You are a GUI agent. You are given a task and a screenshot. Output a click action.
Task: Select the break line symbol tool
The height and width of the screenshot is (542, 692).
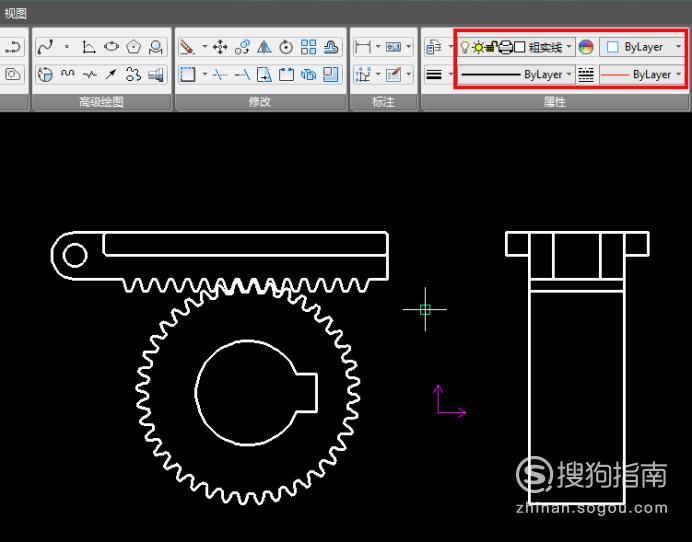pos(90,74)
